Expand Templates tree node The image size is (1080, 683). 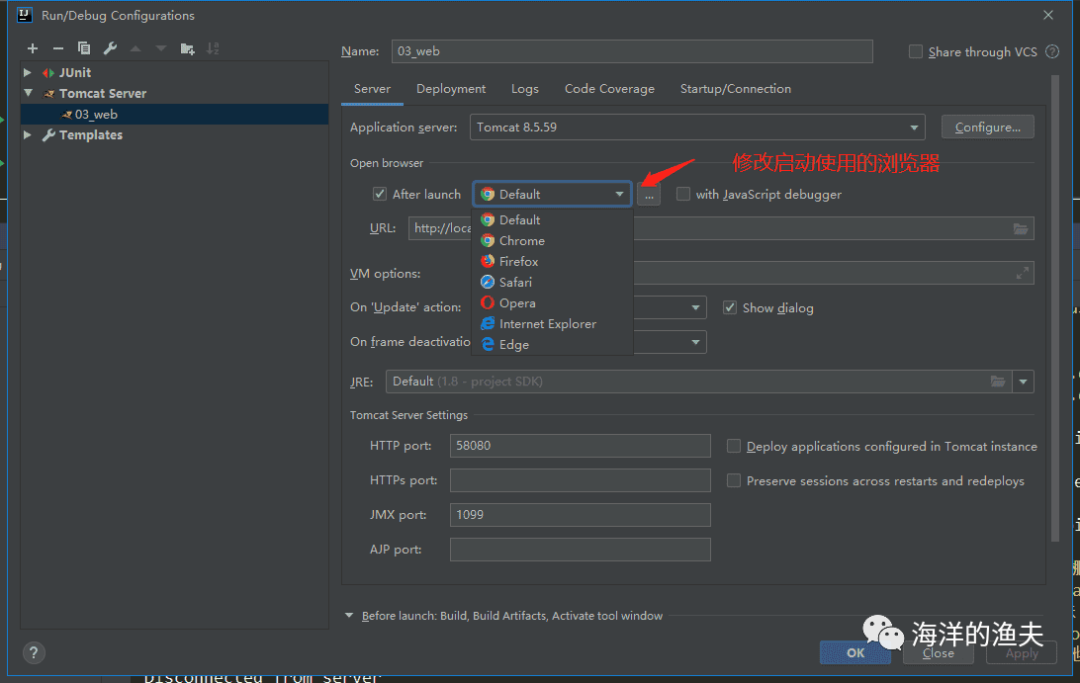(28, 135)
